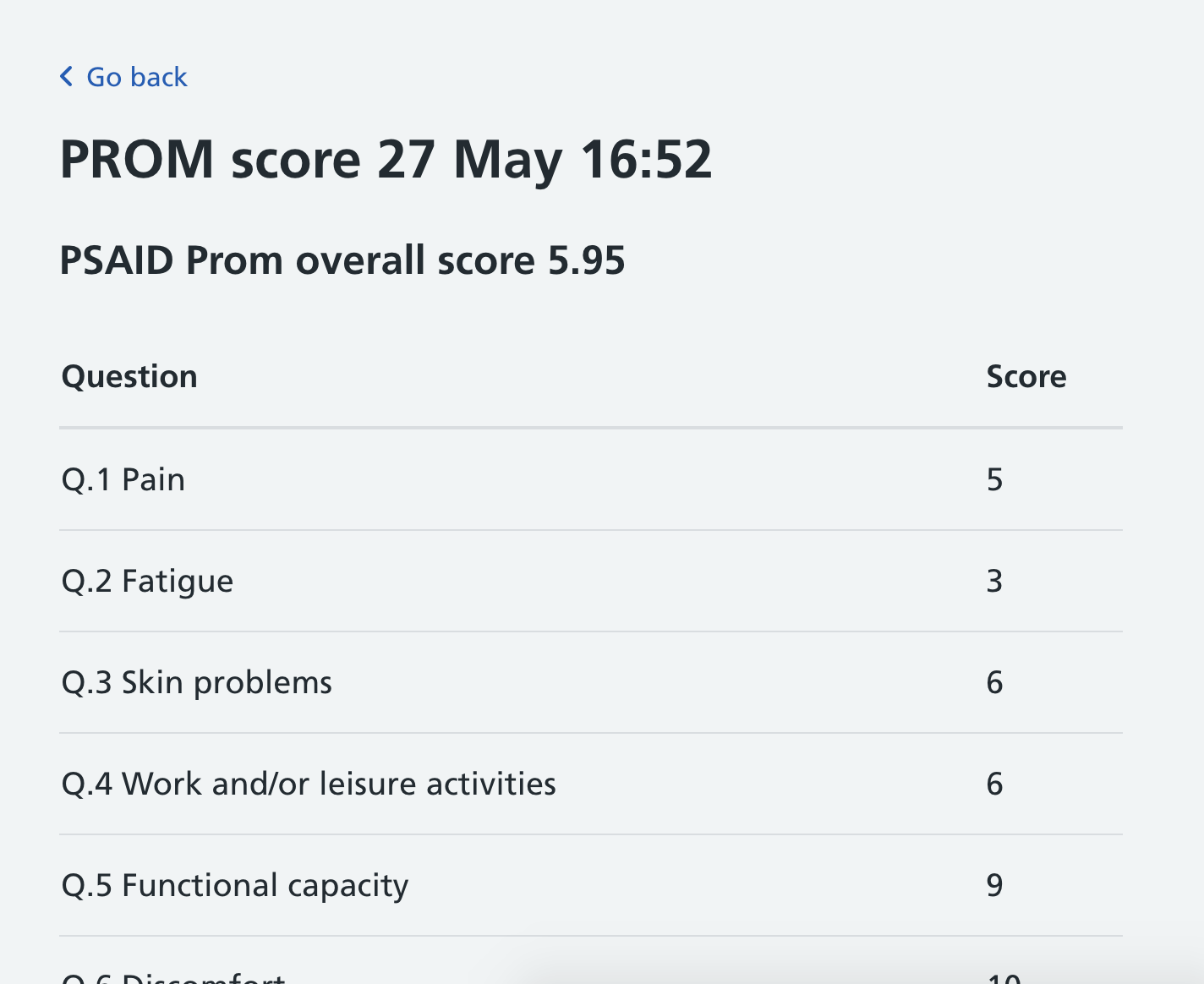Select the Q.6 Discomfort row label
Image resolution: width=1204 pixels, height=984 pixels.
173,977
